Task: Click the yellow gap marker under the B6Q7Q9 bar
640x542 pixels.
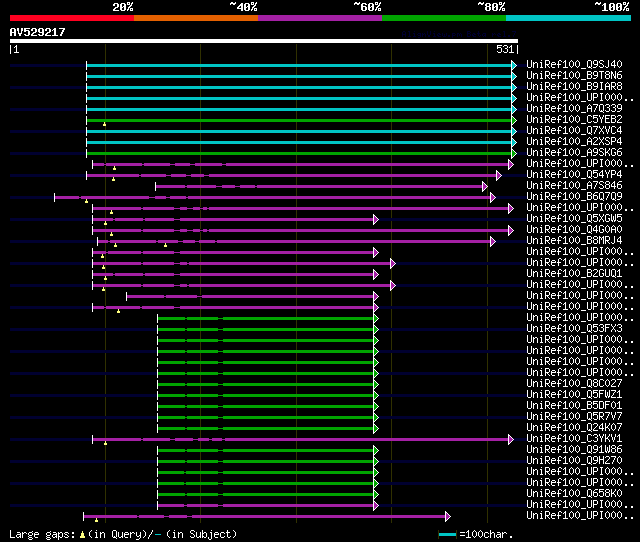Action: point(86,201)
